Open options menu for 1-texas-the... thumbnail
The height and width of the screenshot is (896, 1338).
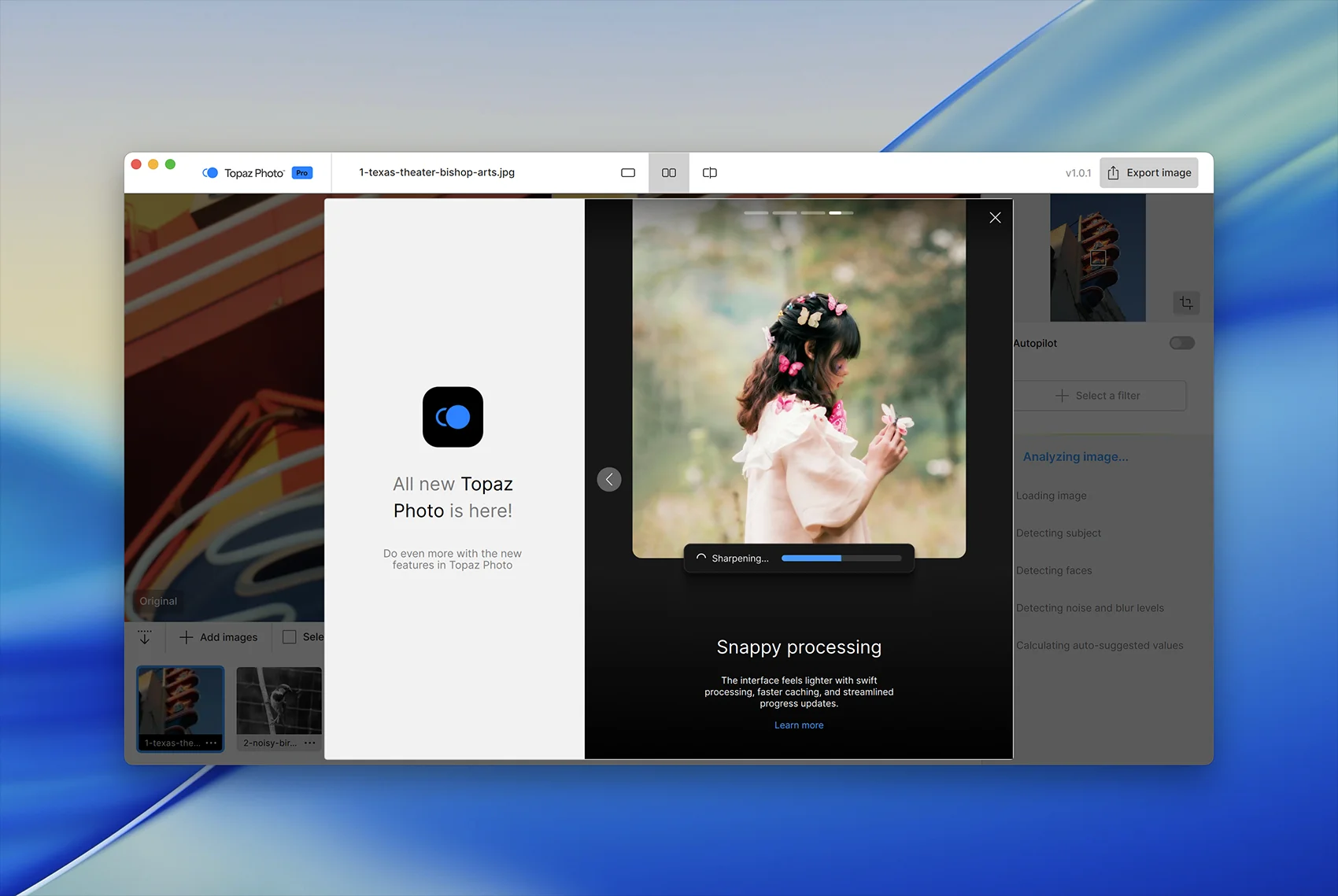[211, 743]
